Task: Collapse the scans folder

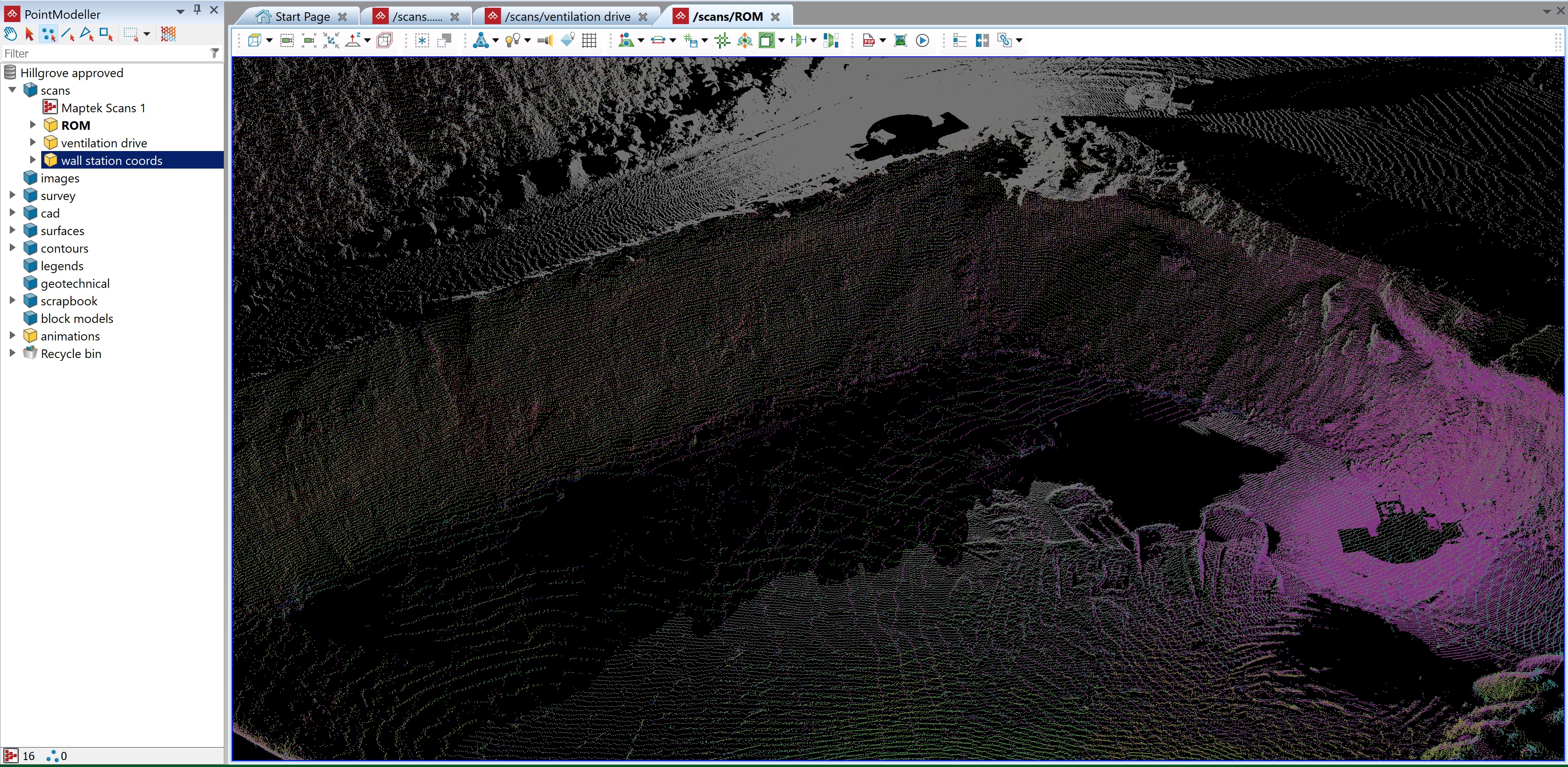Action: [12, 90]
